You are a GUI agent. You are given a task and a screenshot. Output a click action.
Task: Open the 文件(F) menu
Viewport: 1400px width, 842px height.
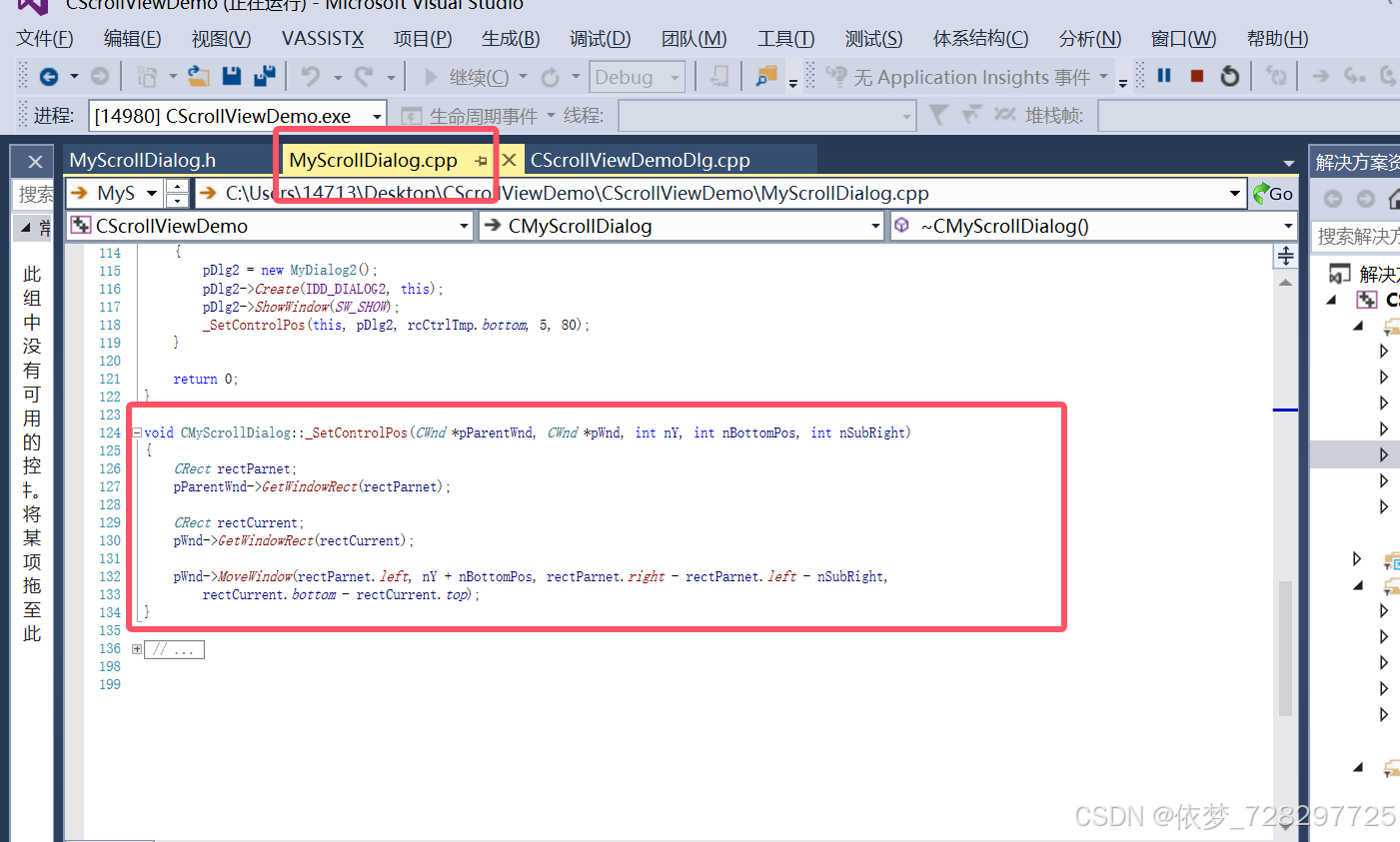pyautogui.click(x=45, y=38)
